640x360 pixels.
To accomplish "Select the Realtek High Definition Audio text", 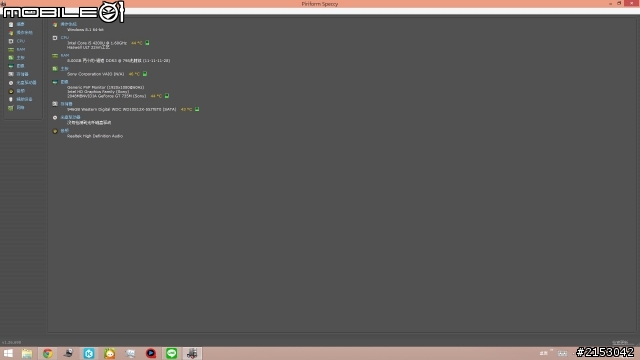I will [x=95, y=136].
